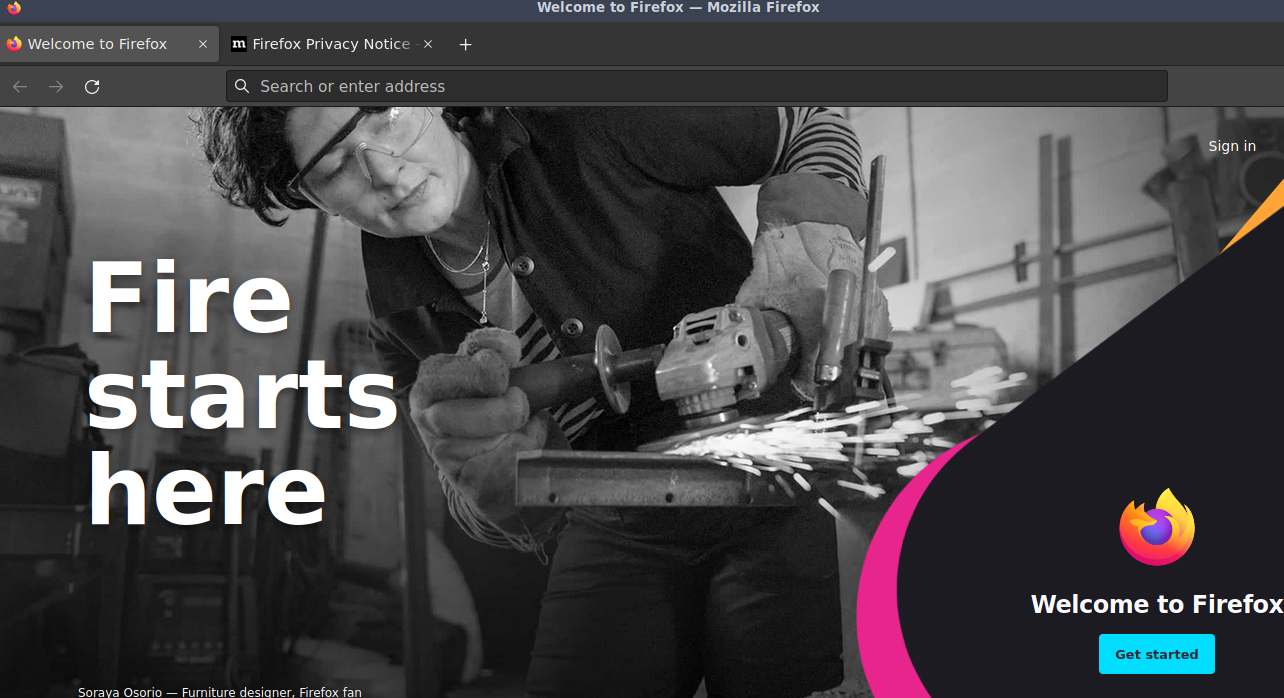Click the Firefox logo above Welcome text
1284x698 pixels.
(x=1157, y=527)
